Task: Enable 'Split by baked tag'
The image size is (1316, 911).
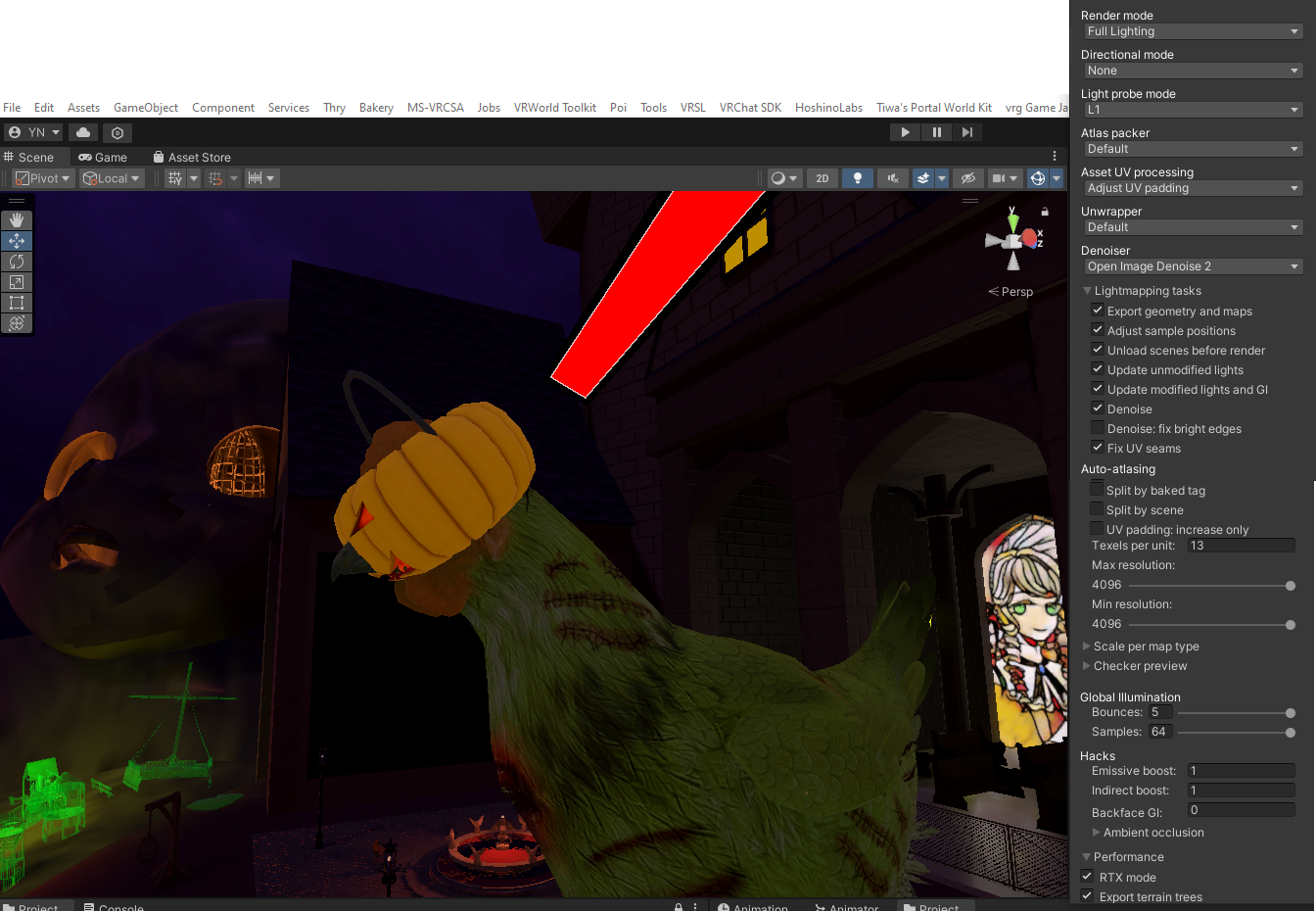Action: (x=1097, y=490)
